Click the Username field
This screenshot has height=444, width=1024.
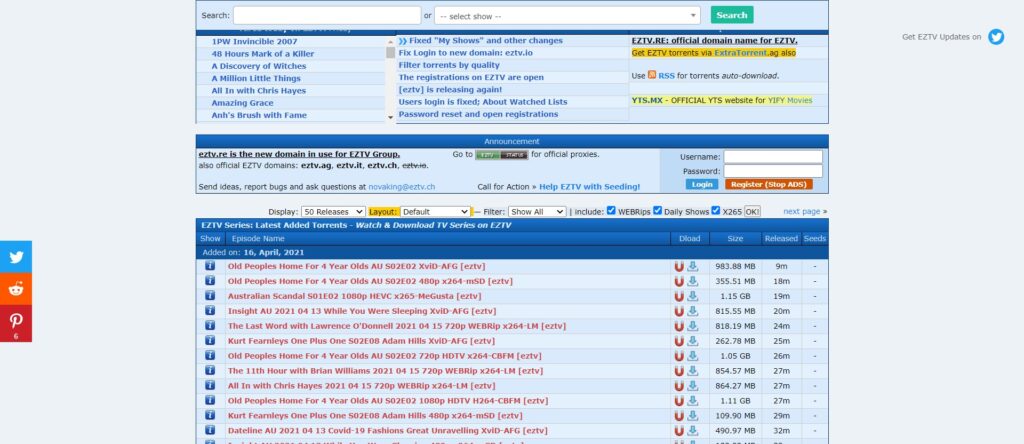[x=773, y=157]
